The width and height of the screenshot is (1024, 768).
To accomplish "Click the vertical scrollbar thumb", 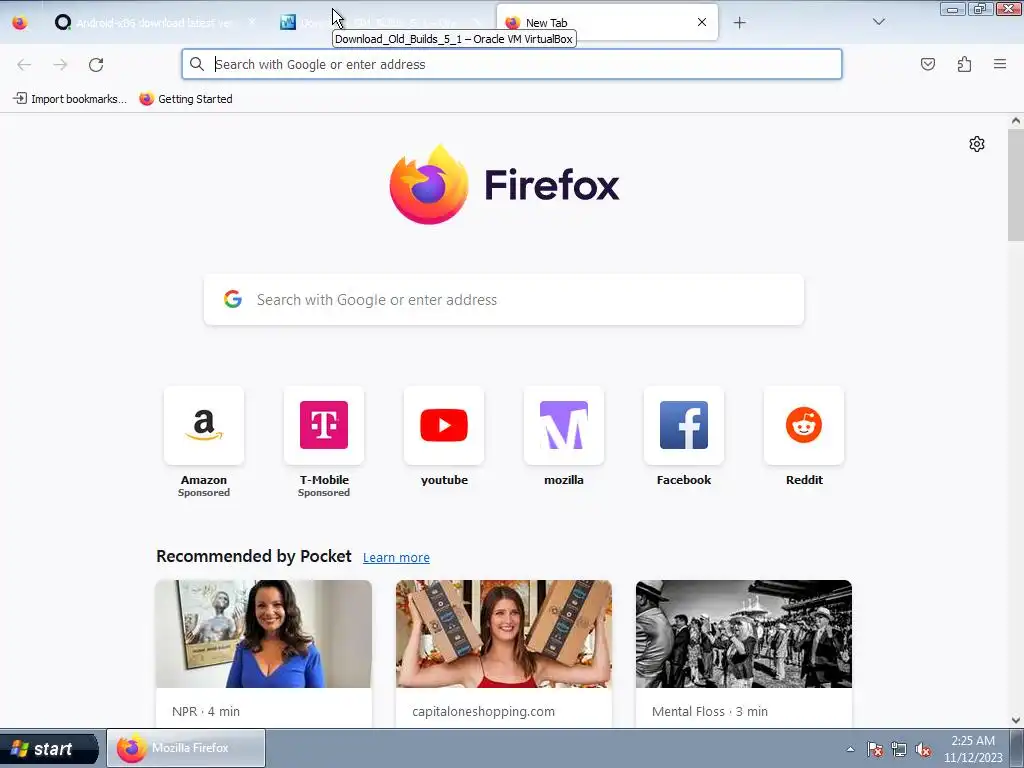I will (x=1016, y=185).
